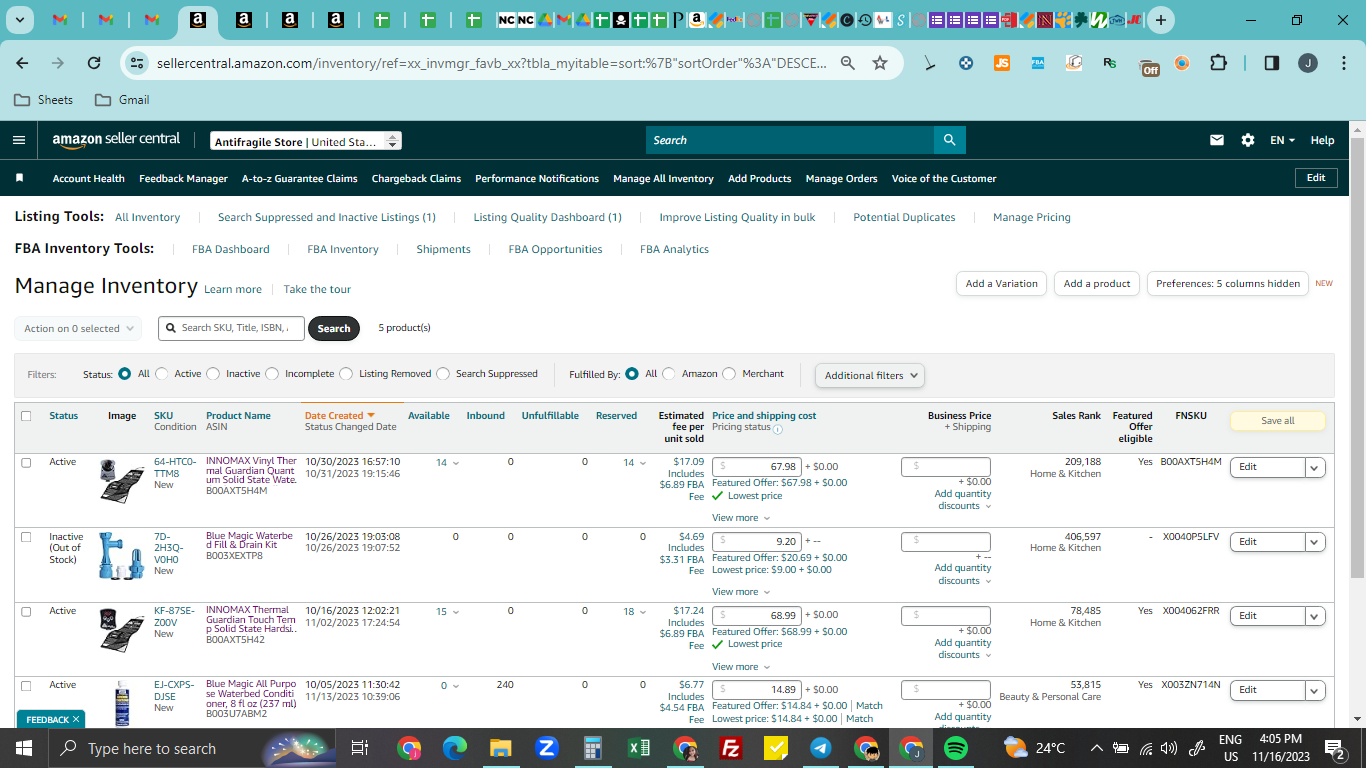Screen dimensions: 1366x768
Task: Select the Amazon fulfilled-by radio
Action: click(x=669, y=374)
